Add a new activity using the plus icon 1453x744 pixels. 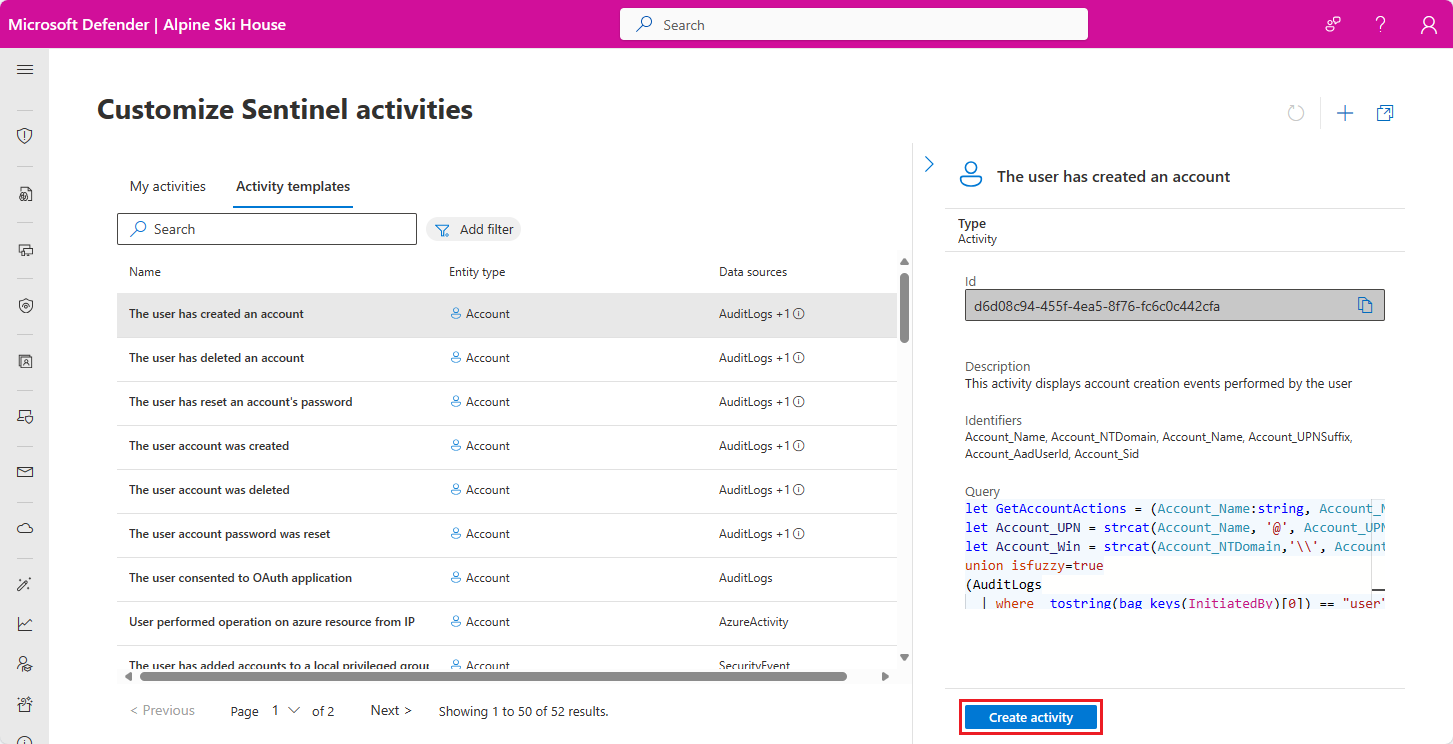click(x=1345, y=113)
